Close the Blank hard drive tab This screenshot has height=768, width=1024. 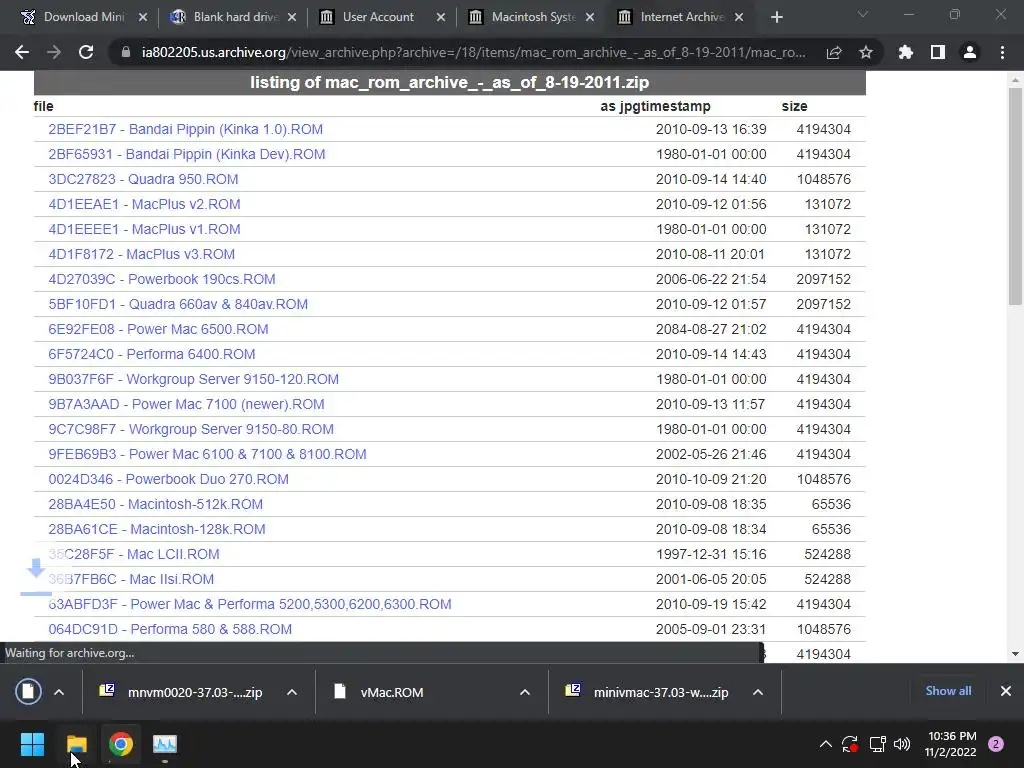[x=292, y=18]
